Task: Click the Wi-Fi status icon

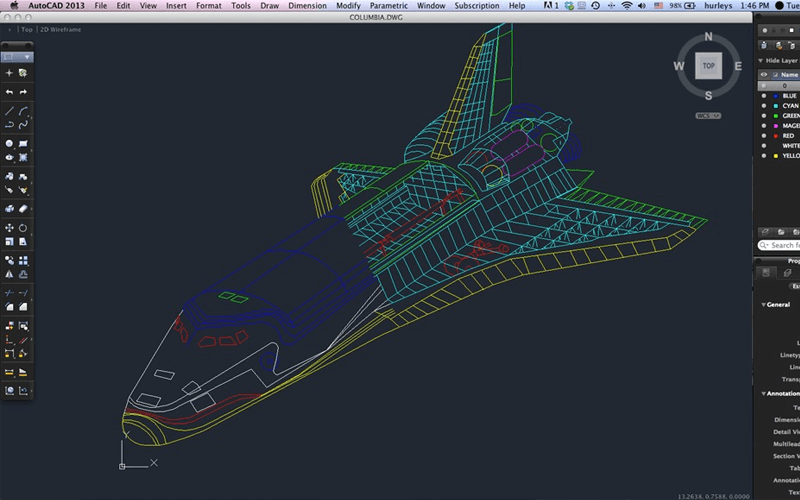Action: (x=627, y=6)
